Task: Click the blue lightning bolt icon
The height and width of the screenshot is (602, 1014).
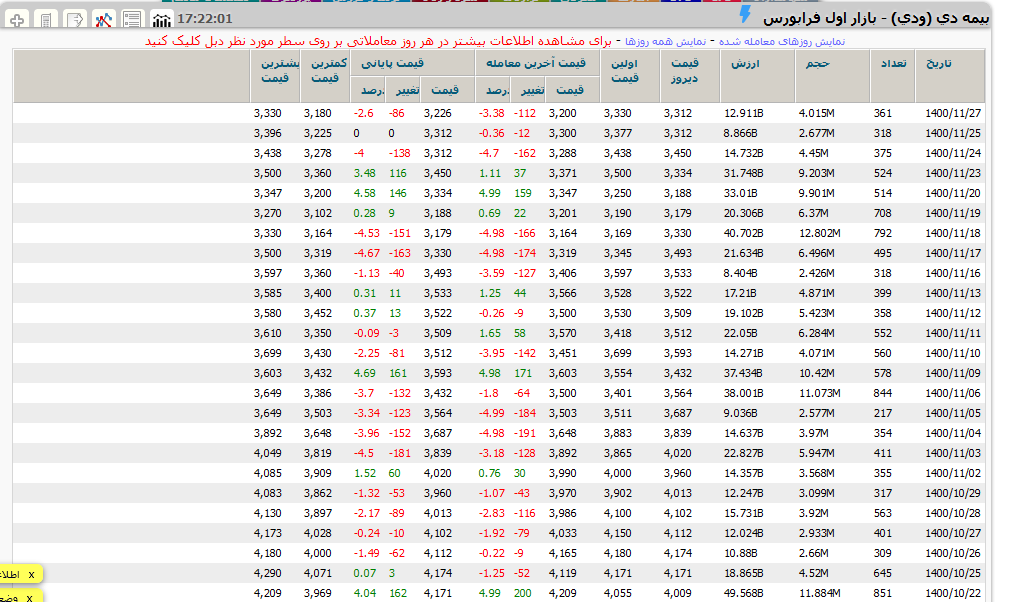Action: coord(744,15)
